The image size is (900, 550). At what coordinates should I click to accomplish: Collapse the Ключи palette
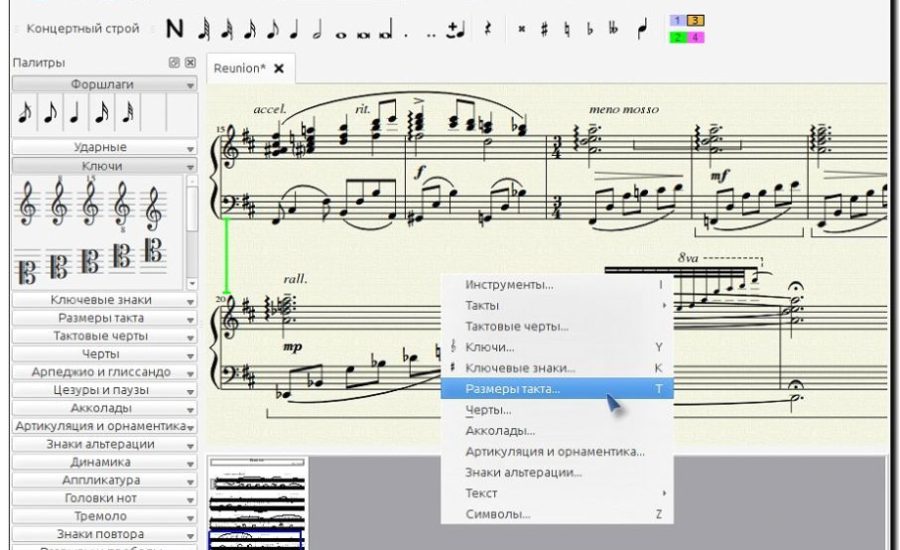point(104,165)
